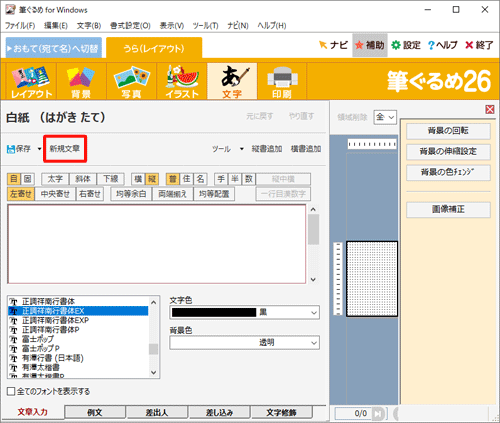The height and width of the screenshot is (423, 500).
Task: Click the 横書追加 button
Action: click(x=306, y=149)
